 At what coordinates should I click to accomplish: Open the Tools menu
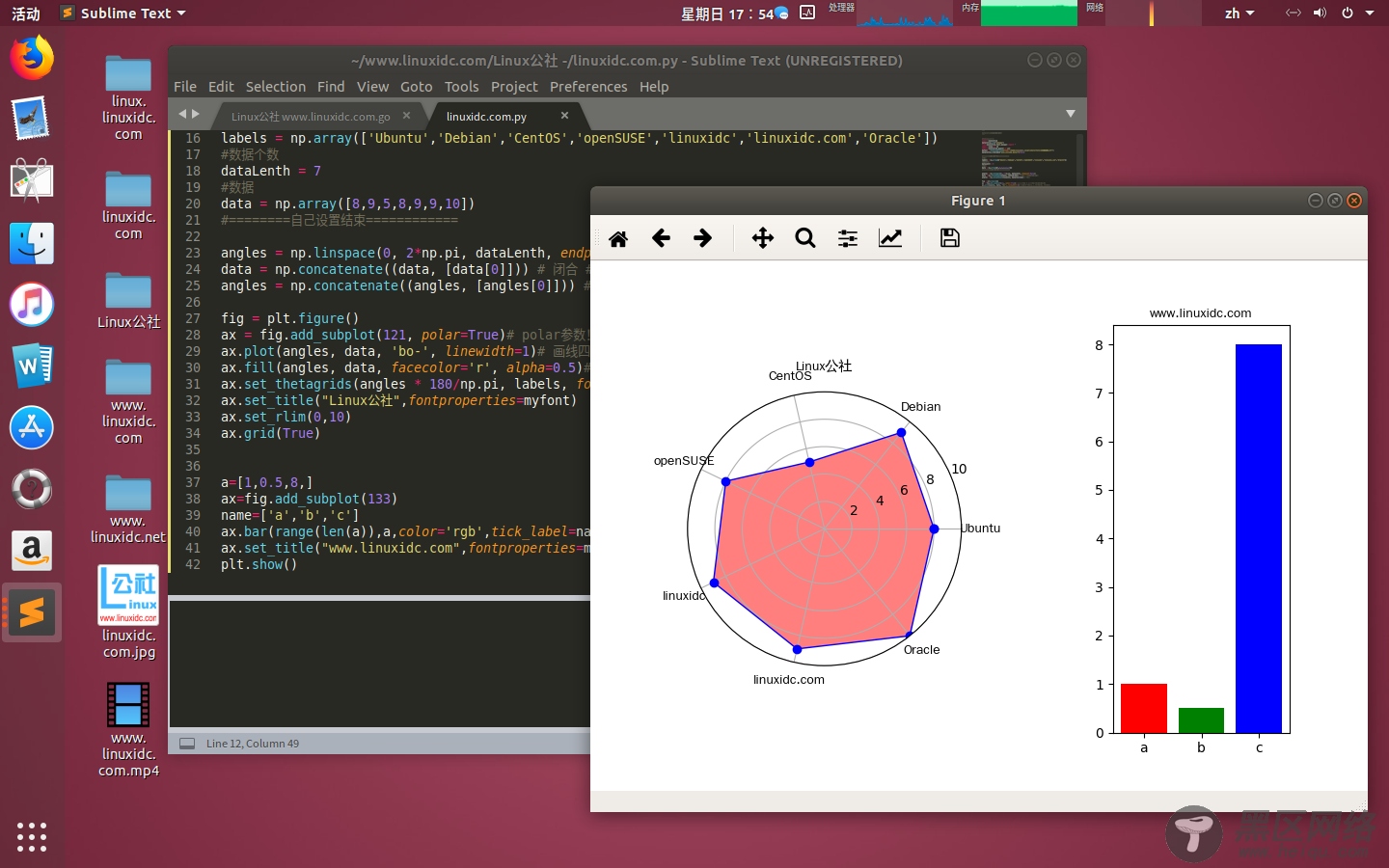[x=461, y=87]
